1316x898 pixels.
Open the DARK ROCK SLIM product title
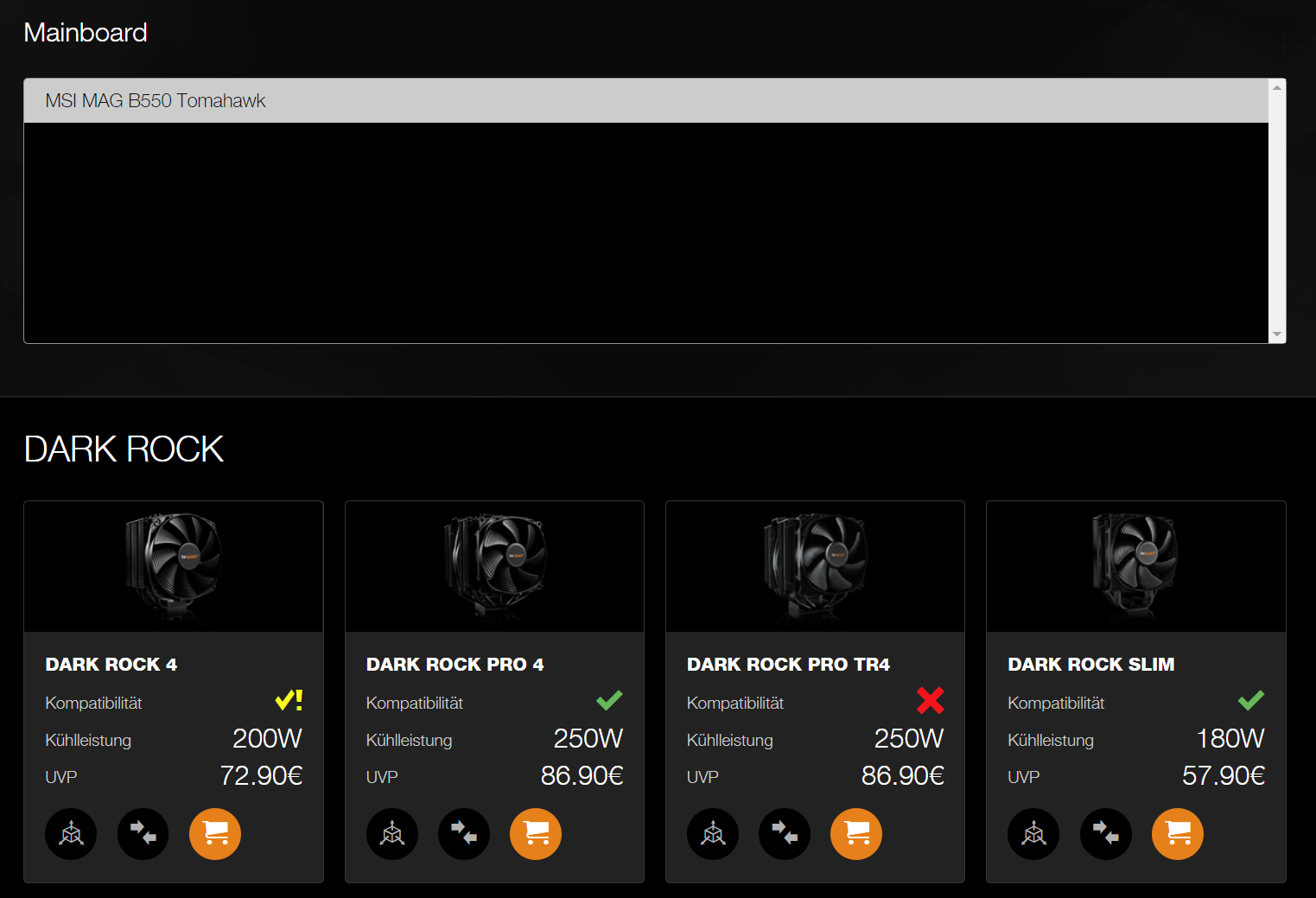1091,665
